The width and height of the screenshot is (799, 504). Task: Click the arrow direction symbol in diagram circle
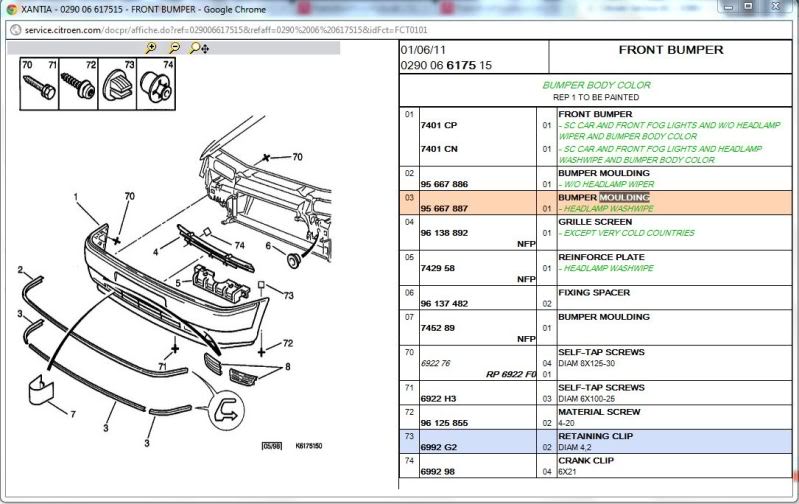pyautogui.click(x=226, y=410)
